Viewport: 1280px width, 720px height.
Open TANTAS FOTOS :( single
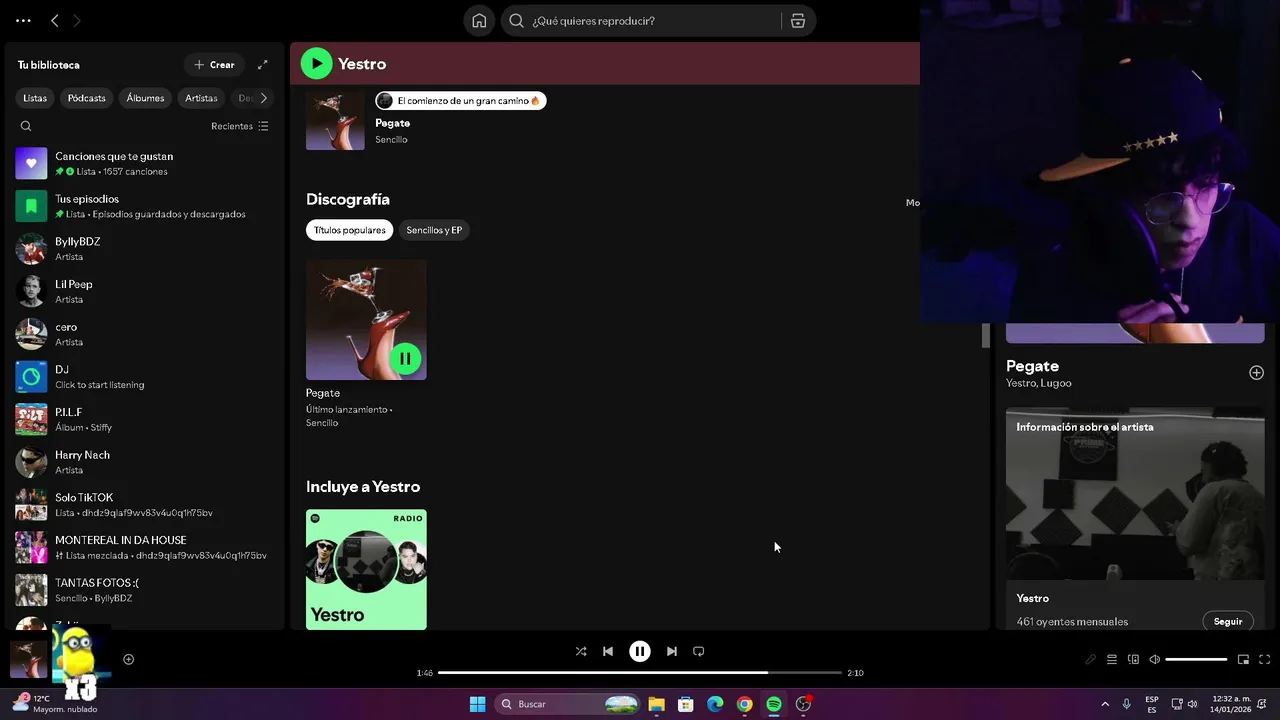(x=145, y=590)
